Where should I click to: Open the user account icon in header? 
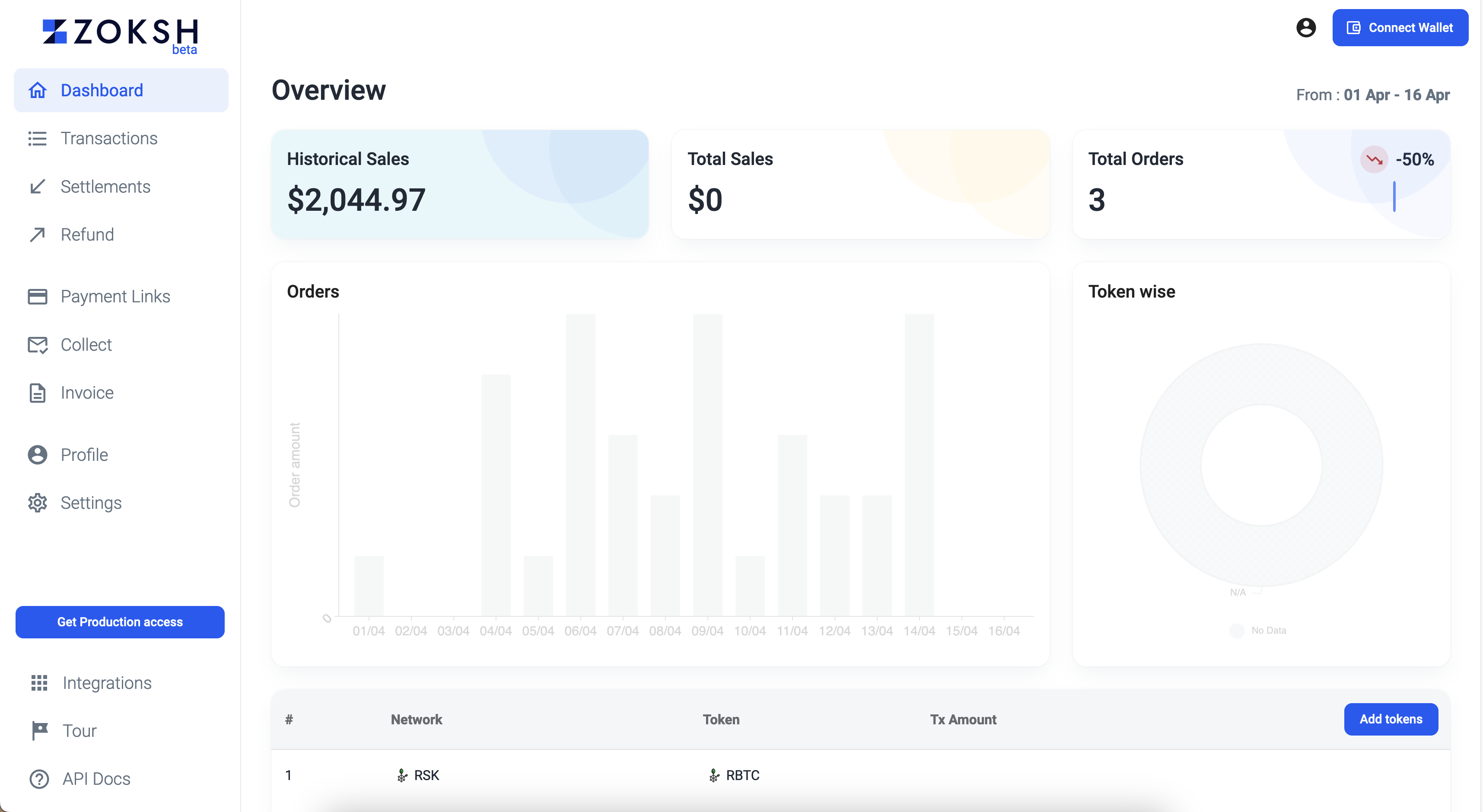pyautogui.click(x=1306, y=28)
